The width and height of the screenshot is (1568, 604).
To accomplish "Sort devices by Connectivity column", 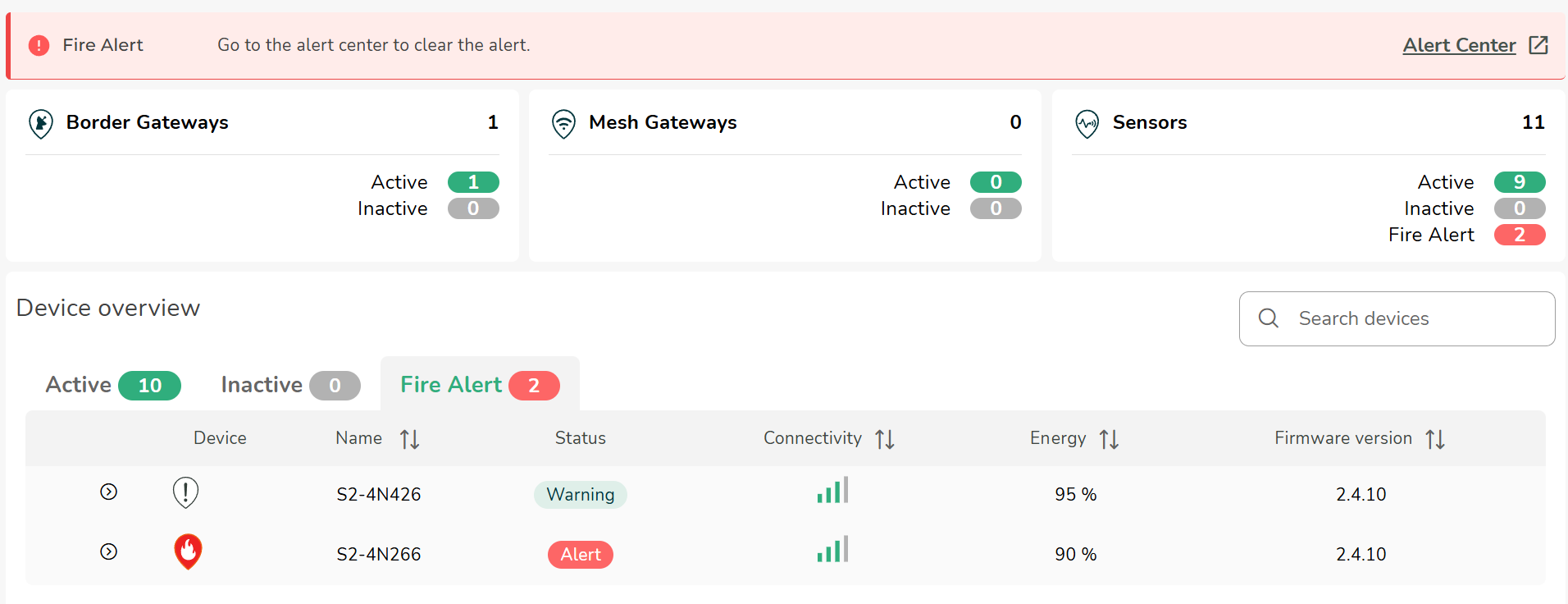I will (884, 439).
